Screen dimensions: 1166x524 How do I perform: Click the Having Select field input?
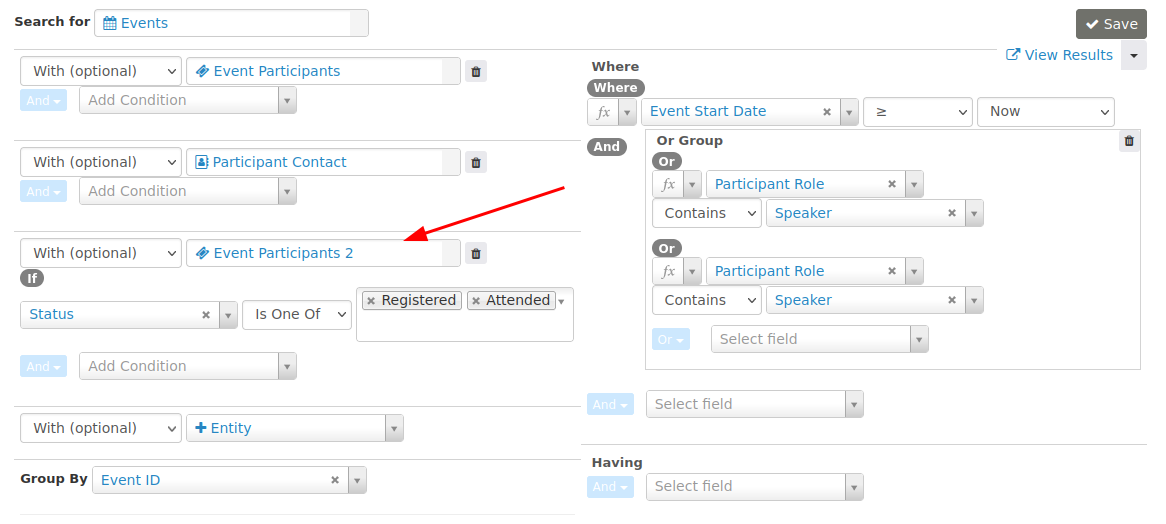(x=745, y=487)
